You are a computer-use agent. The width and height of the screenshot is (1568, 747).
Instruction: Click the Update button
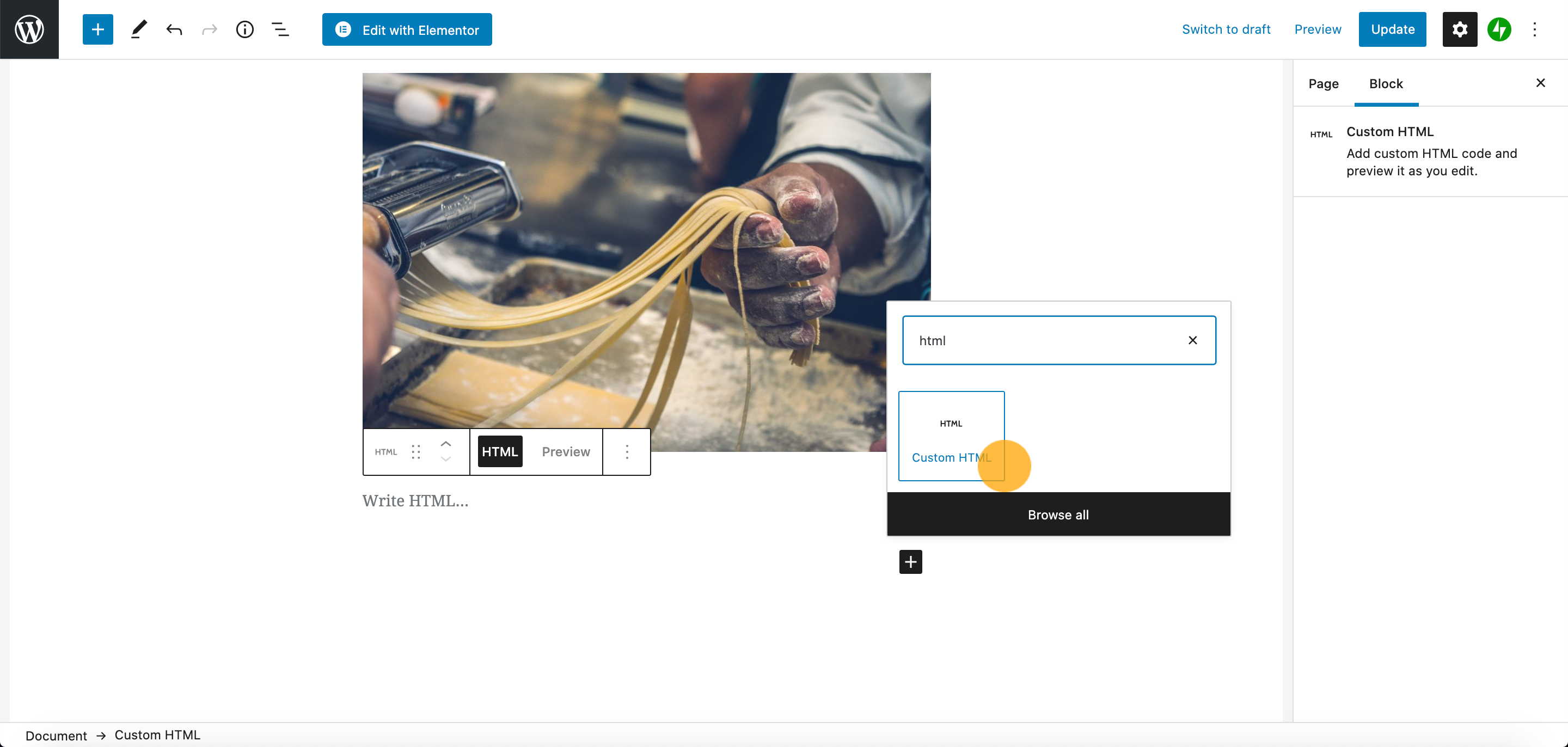[1392, 29]
